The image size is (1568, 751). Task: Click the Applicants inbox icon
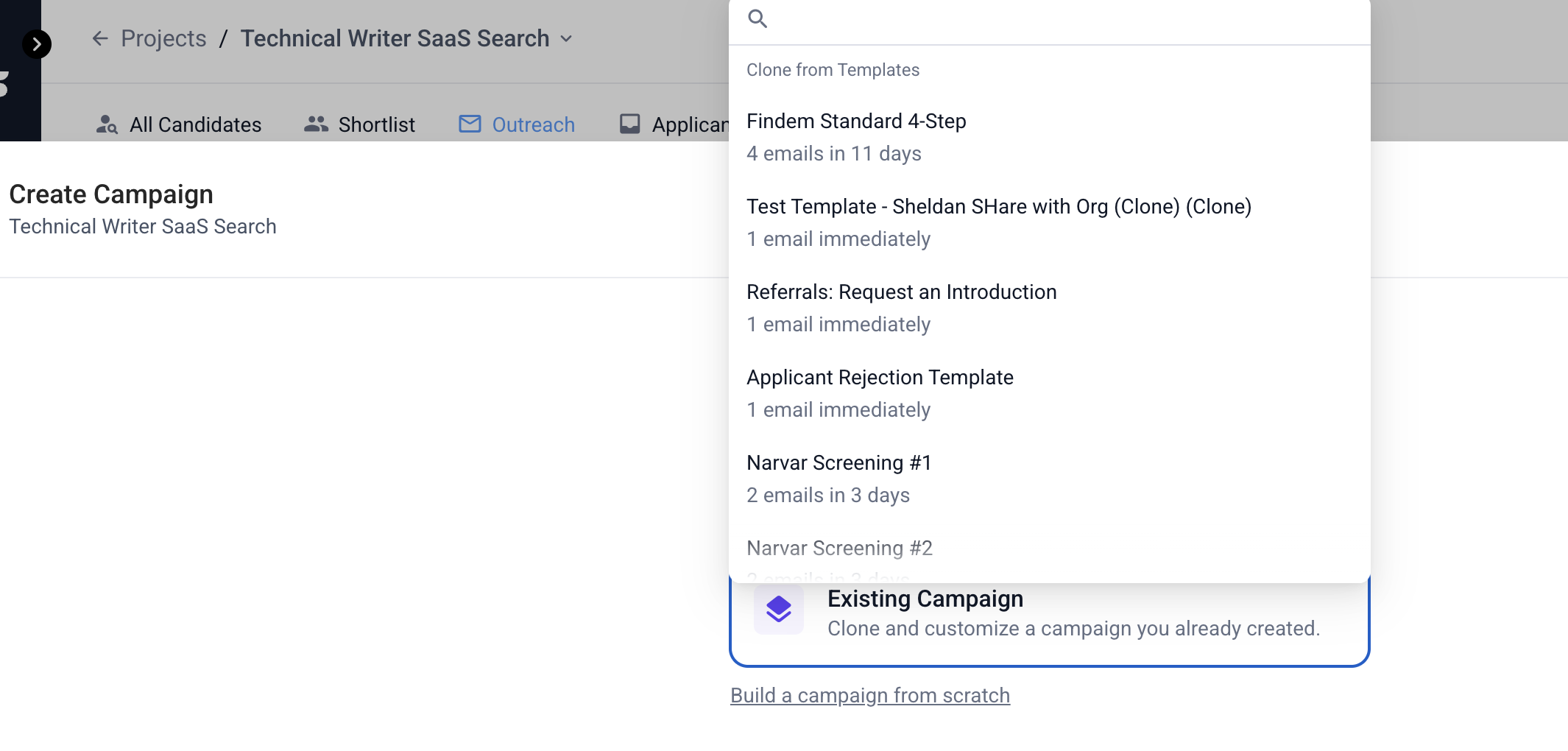point(630,124)
